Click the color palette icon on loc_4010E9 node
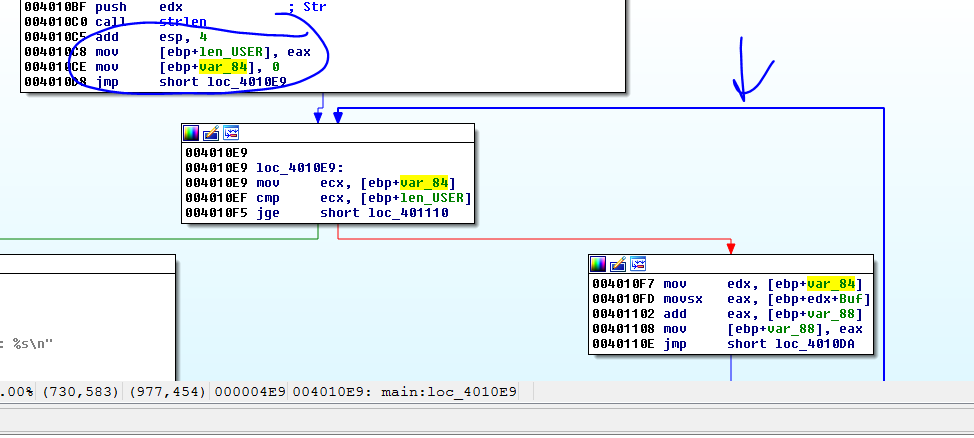Viewport: 974px width, 438px height. [x=191, y=133]
